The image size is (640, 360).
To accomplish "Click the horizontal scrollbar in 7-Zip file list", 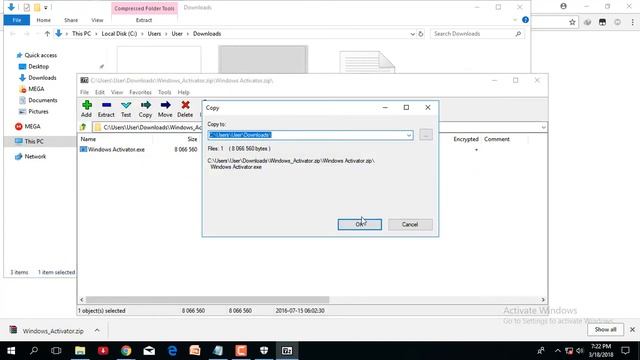I will click(x=207, y=300).
